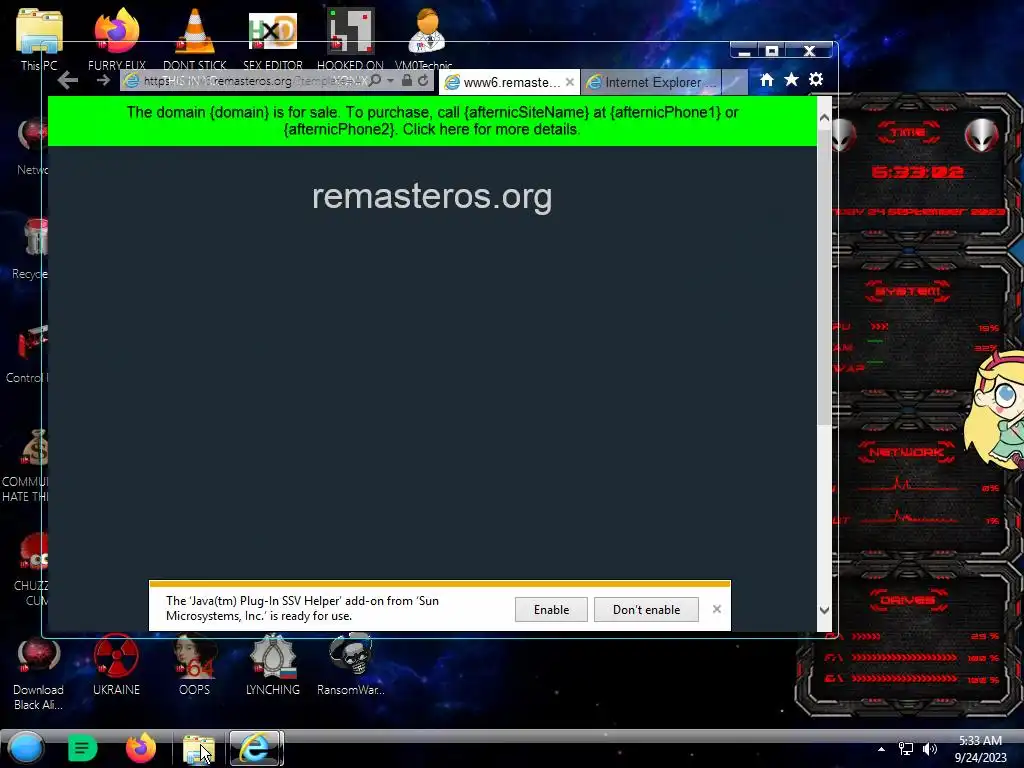Select the HxD hex editor desktop icon
This screenshot has width=1024, height=768.
[x=273, y=39]
